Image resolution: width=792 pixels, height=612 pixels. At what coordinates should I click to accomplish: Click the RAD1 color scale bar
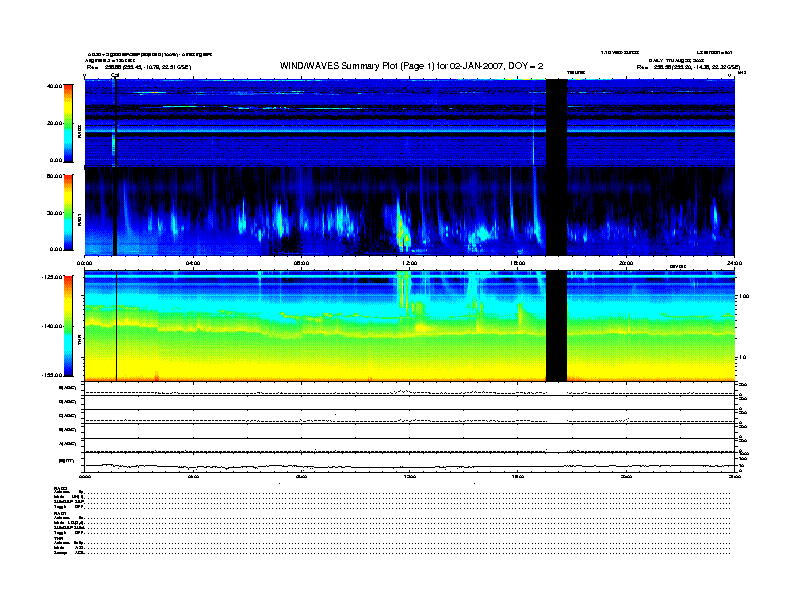point(68,213)
